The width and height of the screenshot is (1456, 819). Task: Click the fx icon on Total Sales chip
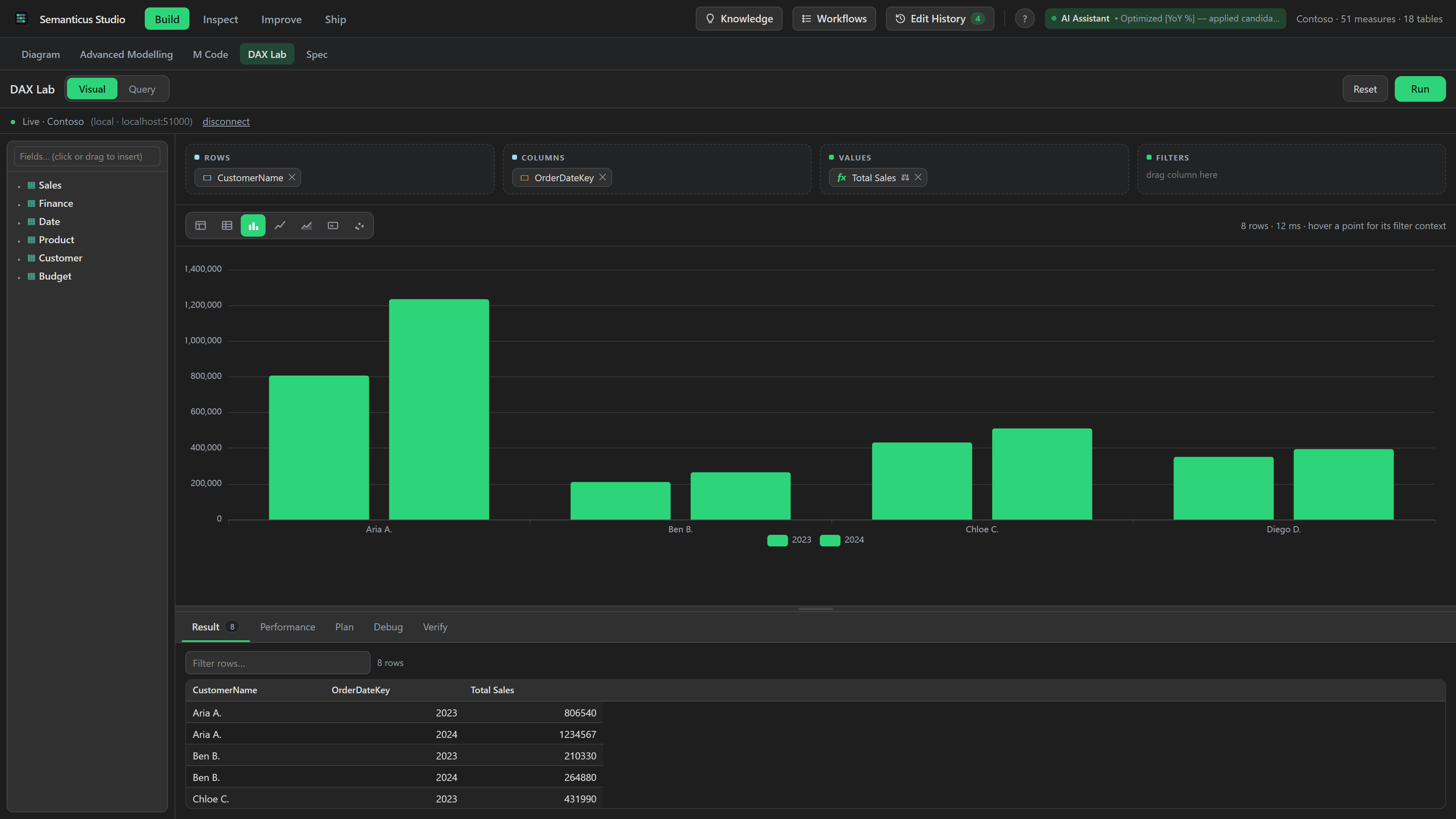842,177
